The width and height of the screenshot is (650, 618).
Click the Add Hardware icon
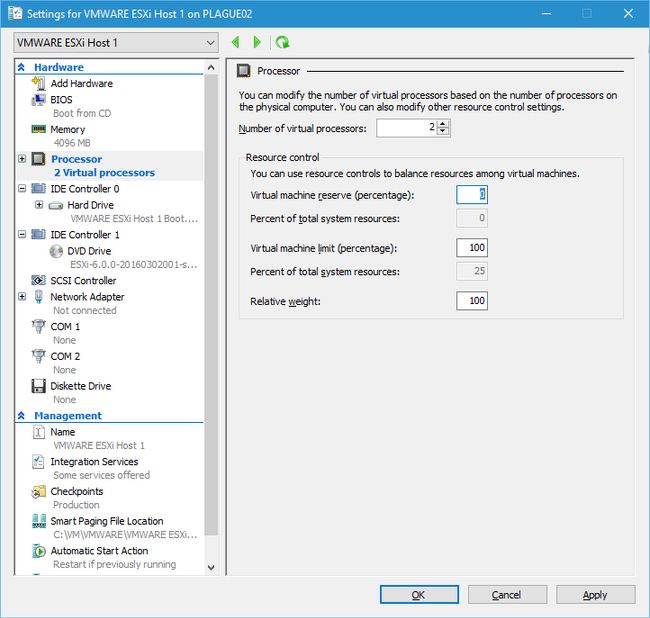tap(39, 83)
